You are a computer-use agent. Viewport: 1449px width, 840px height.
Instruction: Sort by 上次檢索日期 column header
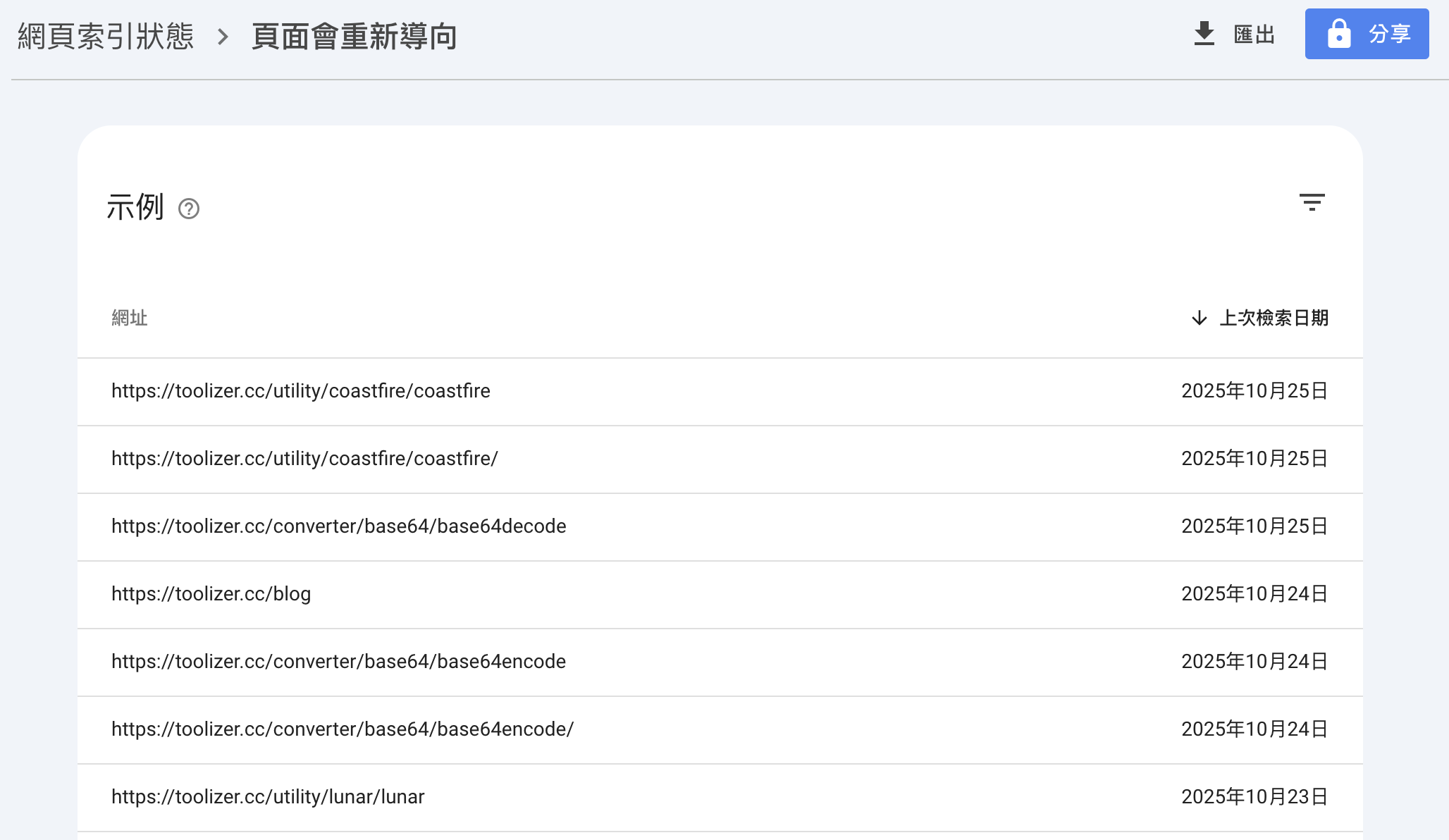click(1274, 318)
